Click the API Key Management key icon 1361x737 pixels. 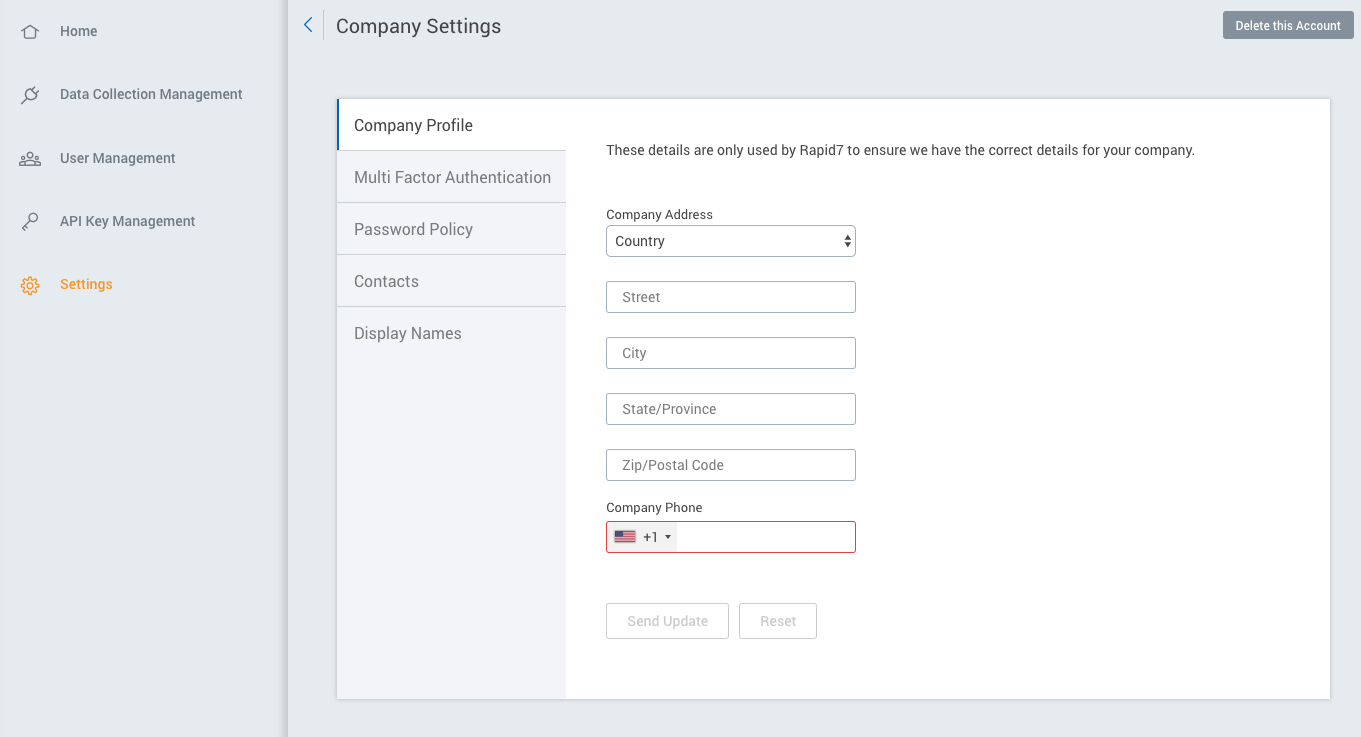click(x=30, y=222)
